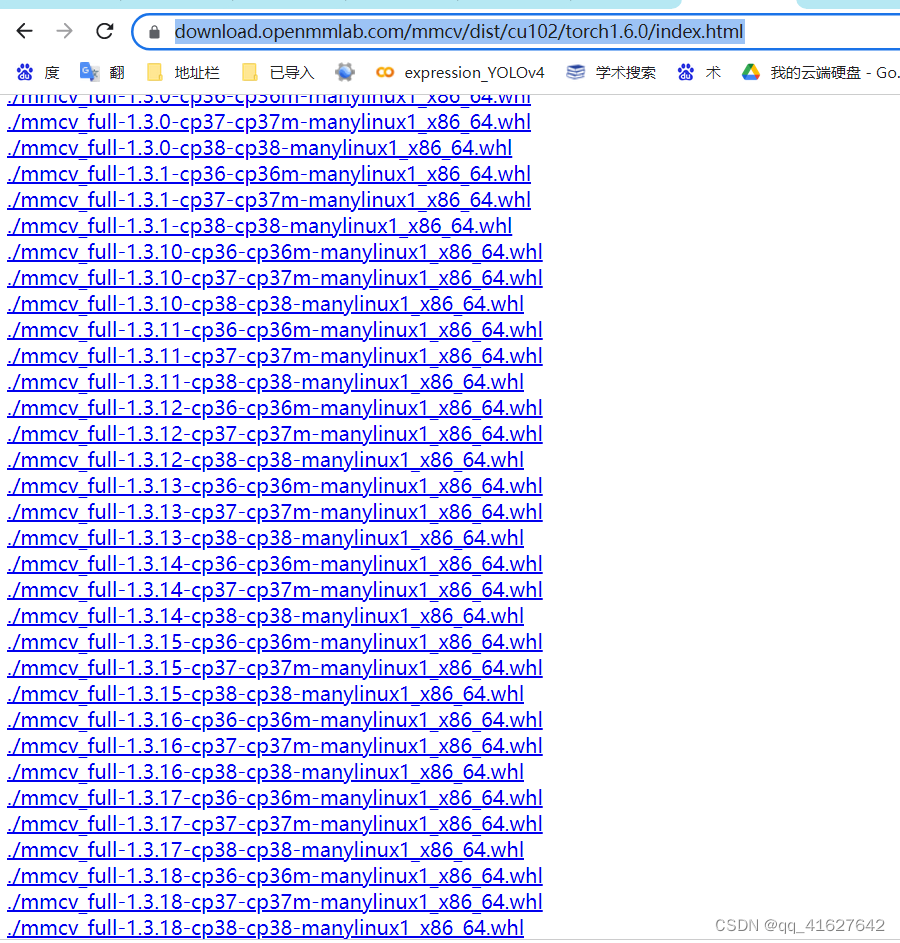
Task: Download mmcv_full-1.3.18-cp37-cp37m wheel link
Action: 275,902
